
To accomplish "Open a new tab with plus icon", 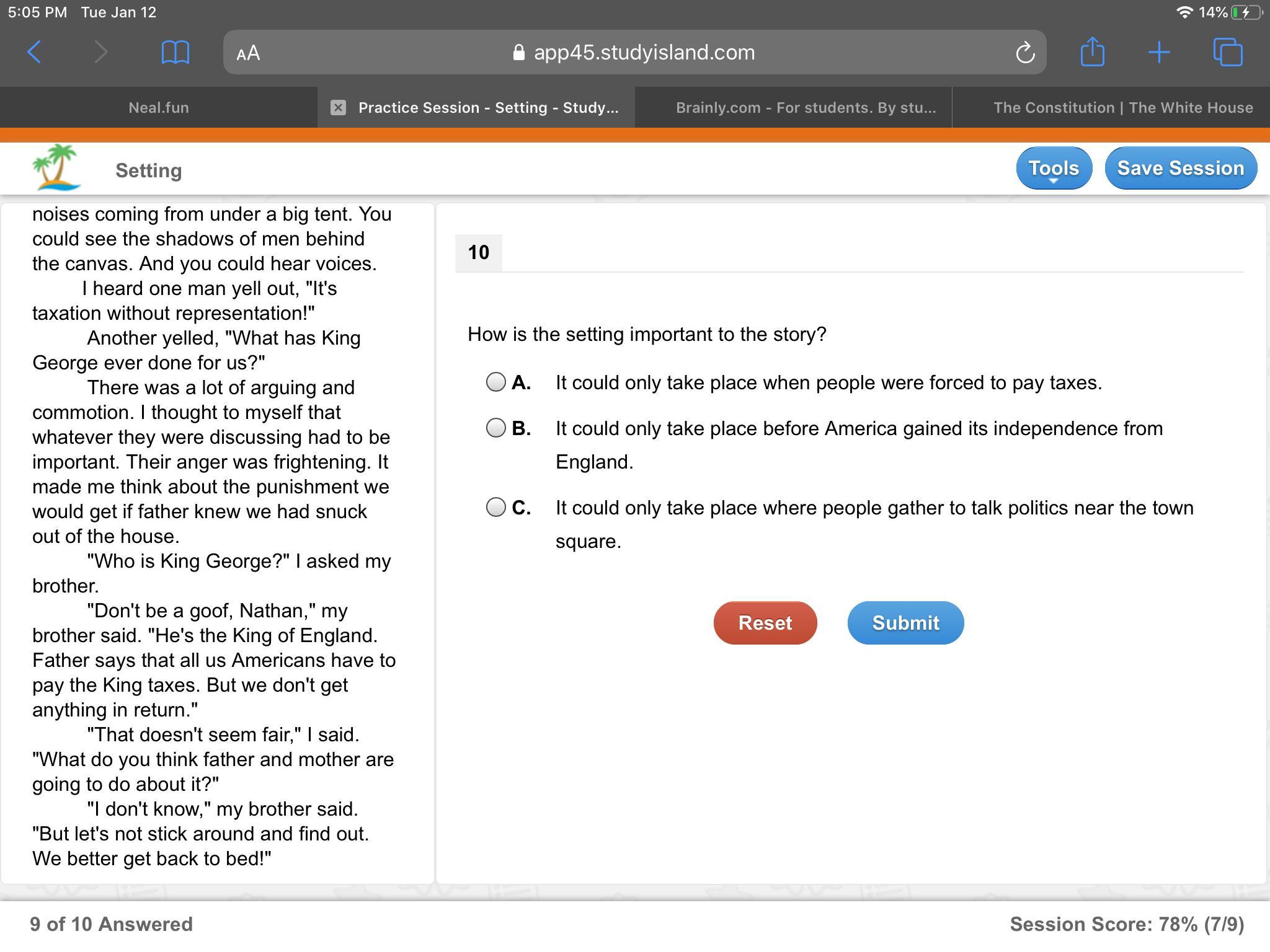I will click(1158, 52).
